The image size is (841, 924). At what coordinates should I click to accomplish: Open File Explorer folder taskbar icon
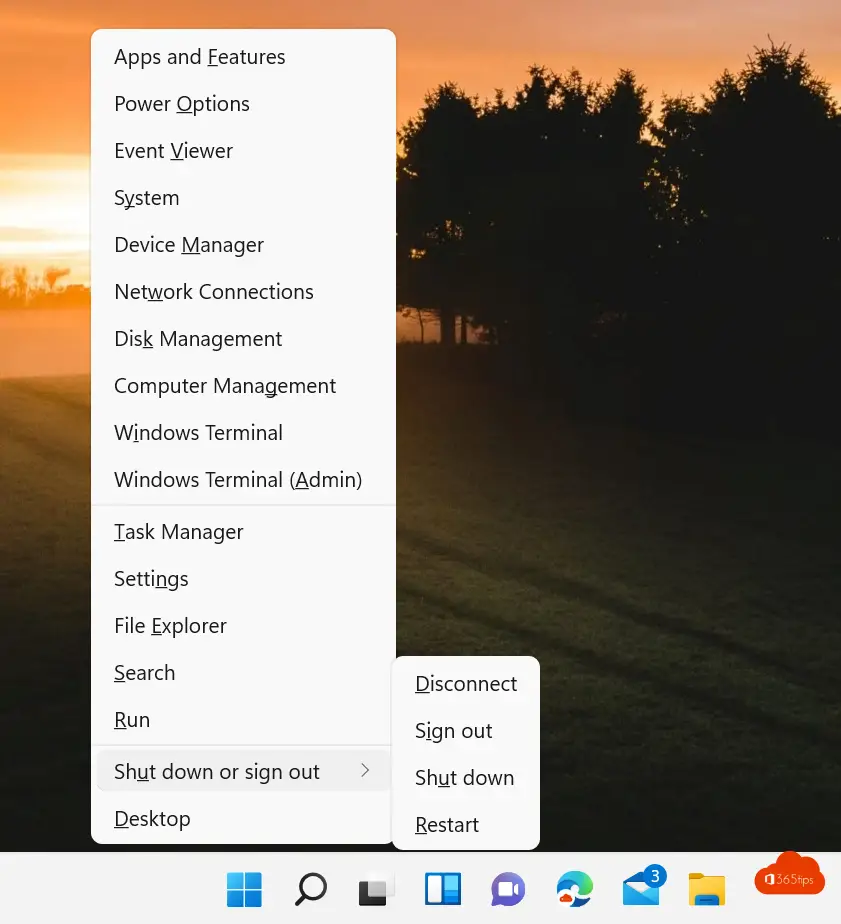pos(707,889)
